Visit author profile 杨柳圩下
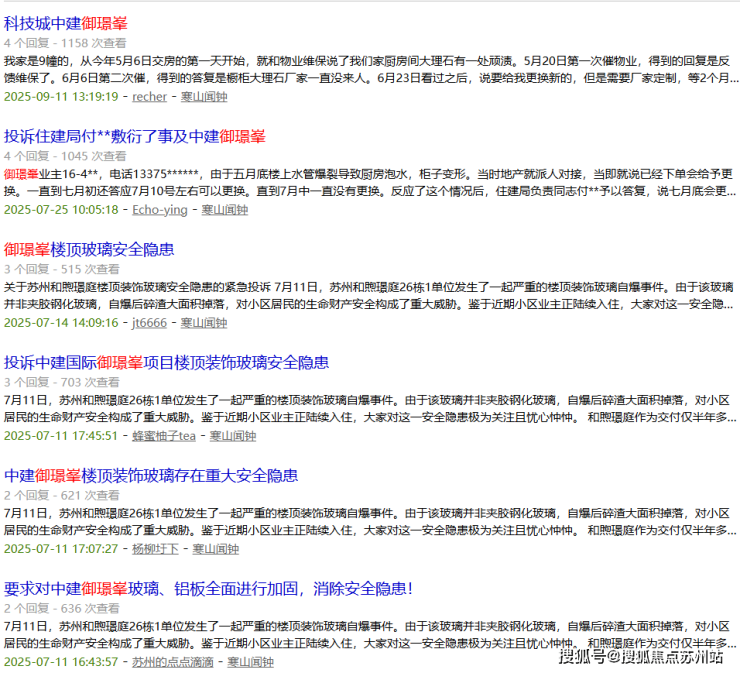Screen dimensions: 740x673 coord(155,549)
